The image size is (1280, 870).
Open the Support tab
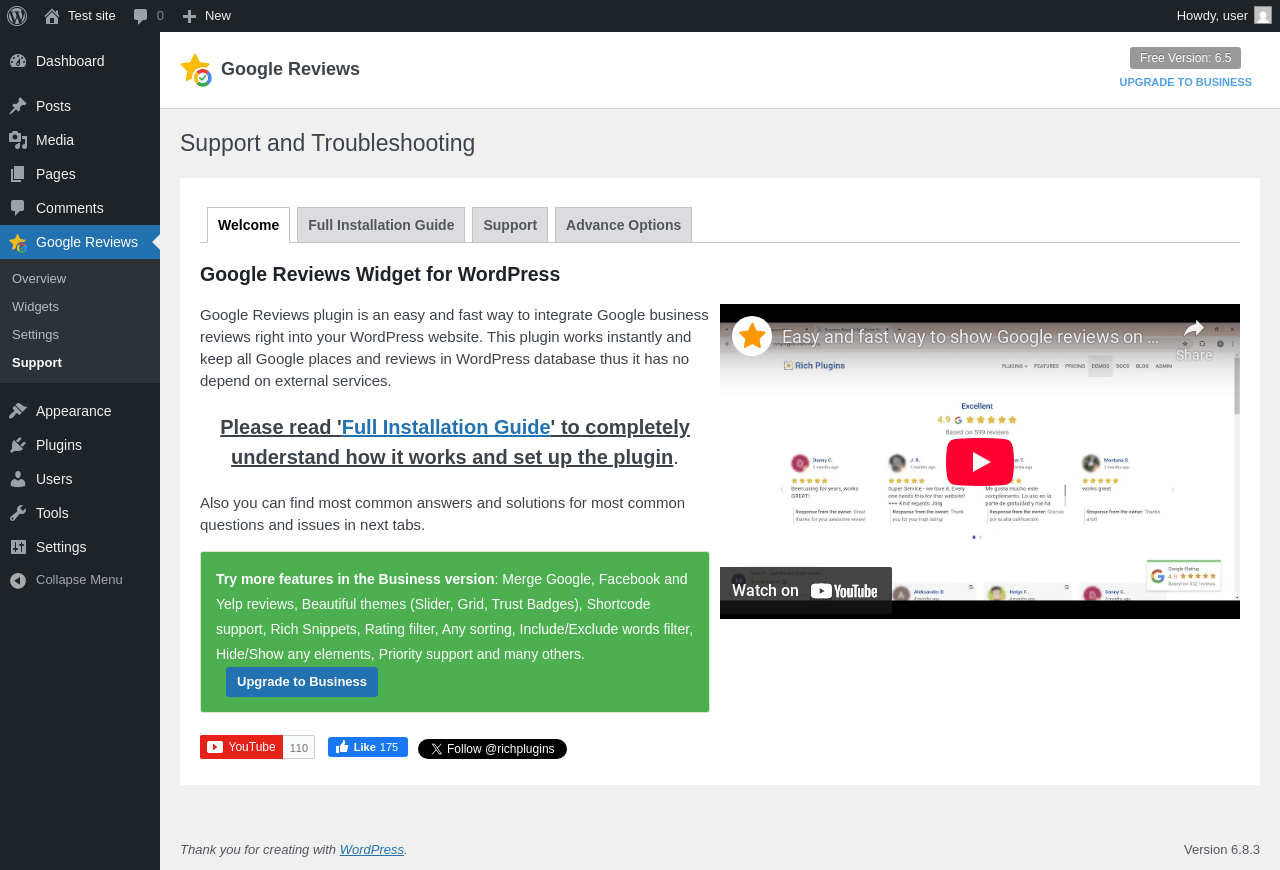pos(510,225)
